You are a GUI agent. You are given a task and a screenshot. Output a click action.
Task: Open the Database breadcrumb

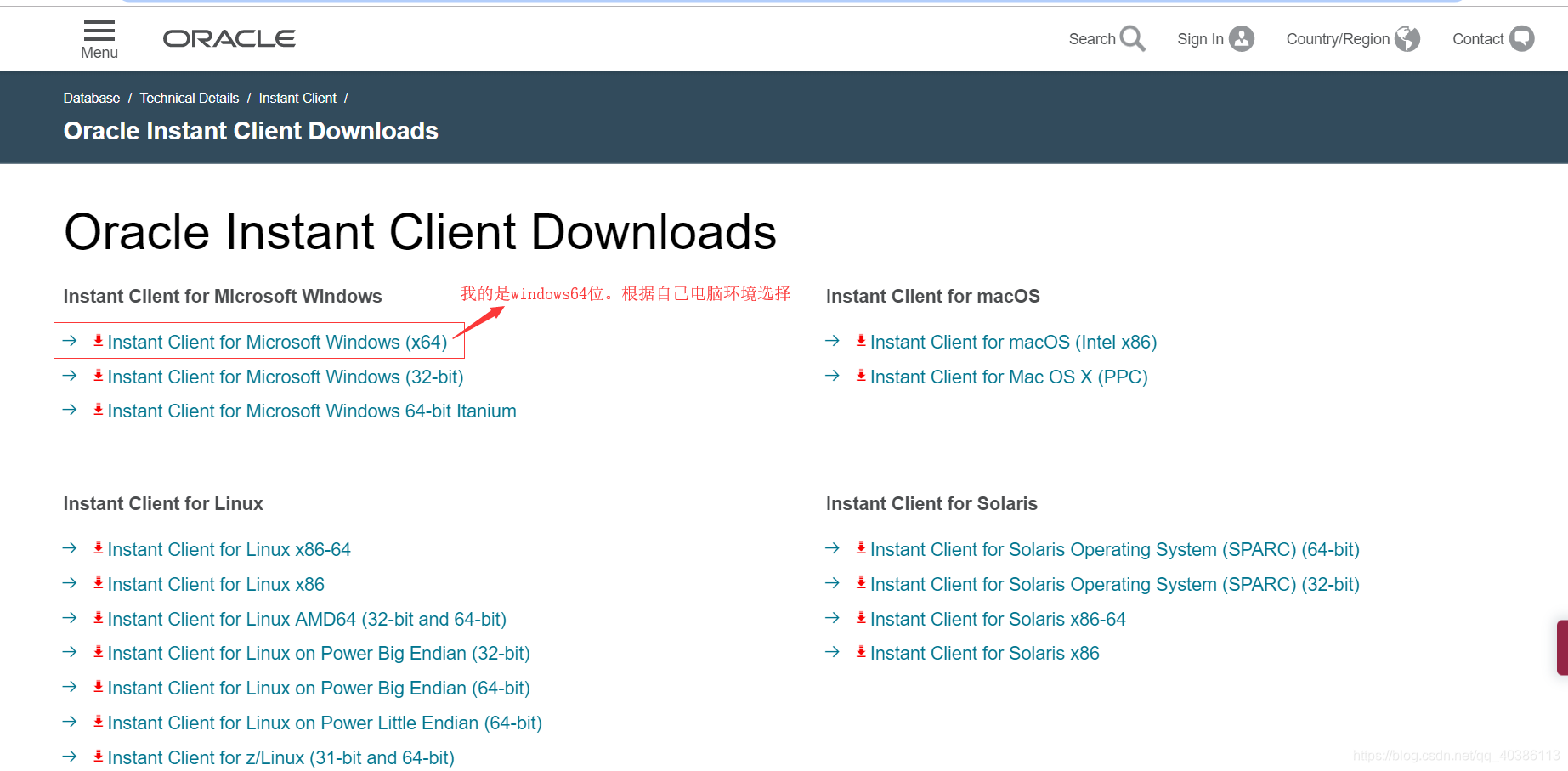92,98
